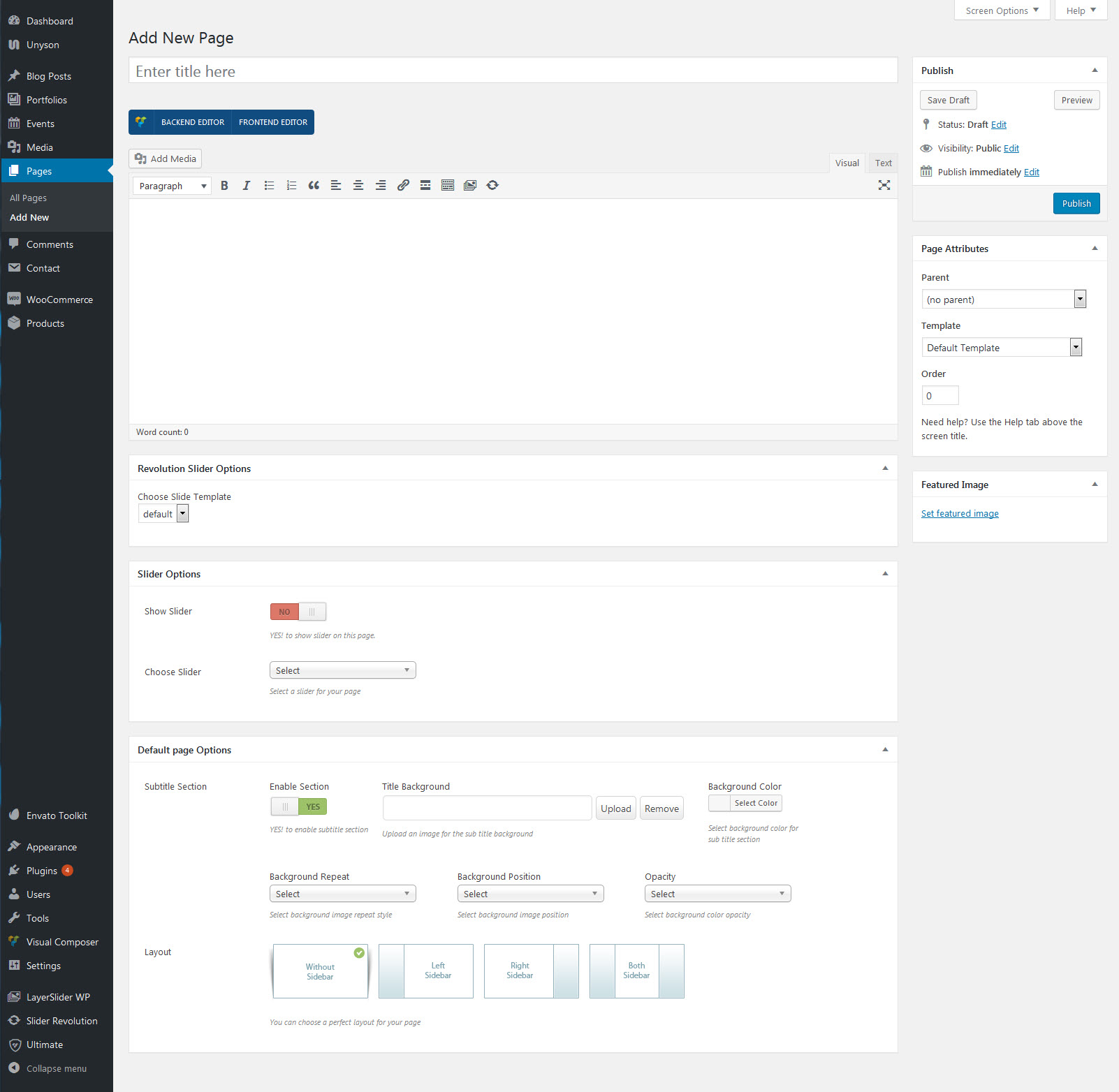Center-align text with the toolbar icon
Viewport: 1119px width, 1092px height.
[358, 186]
